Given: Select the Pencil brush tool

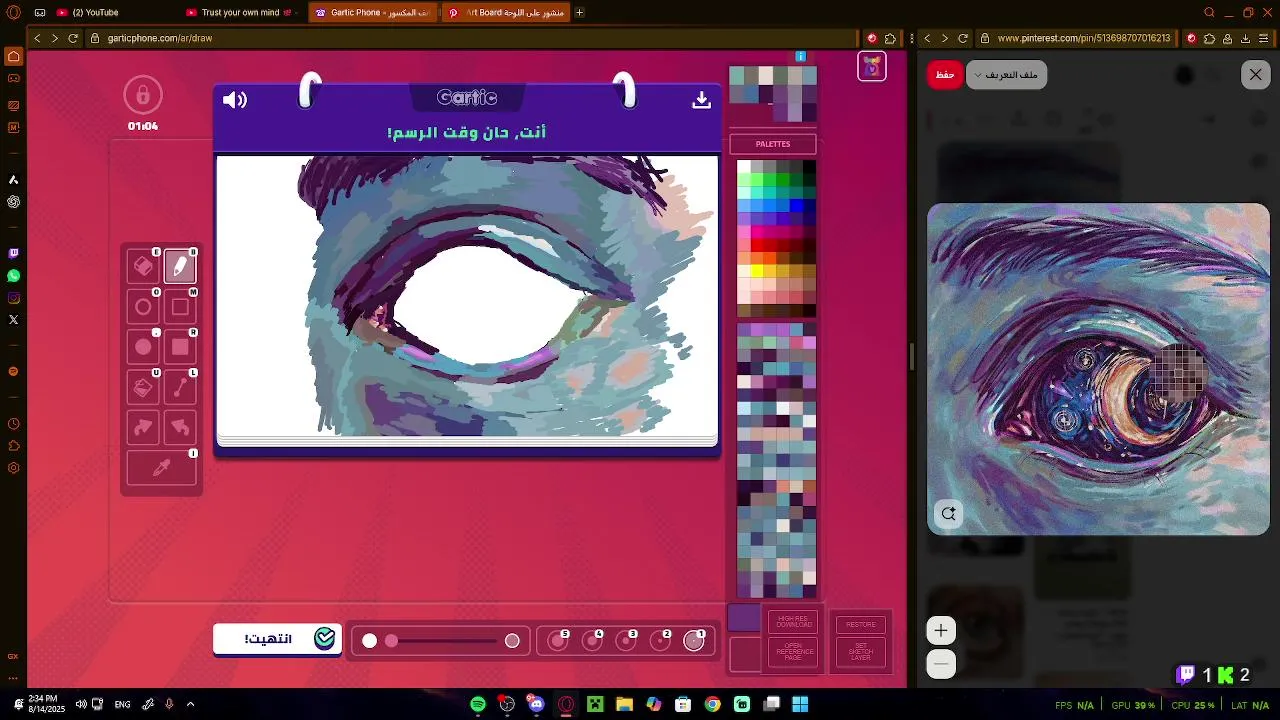Looking at the screenshot, I should point(180,266).
